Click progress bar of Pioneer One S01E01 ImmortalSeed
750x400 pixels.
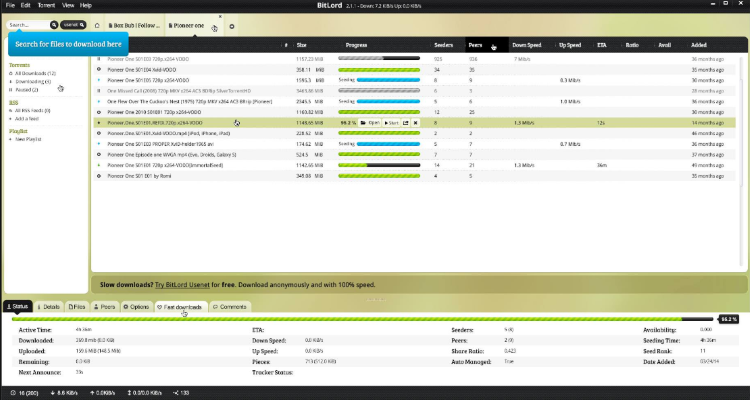coord(379,165)
